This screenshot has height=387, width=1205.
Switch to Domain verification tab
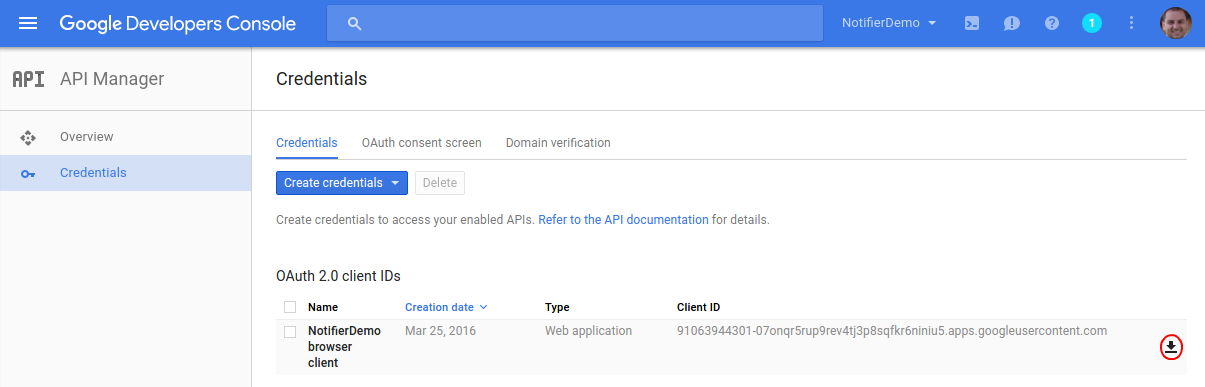point(558,143)
